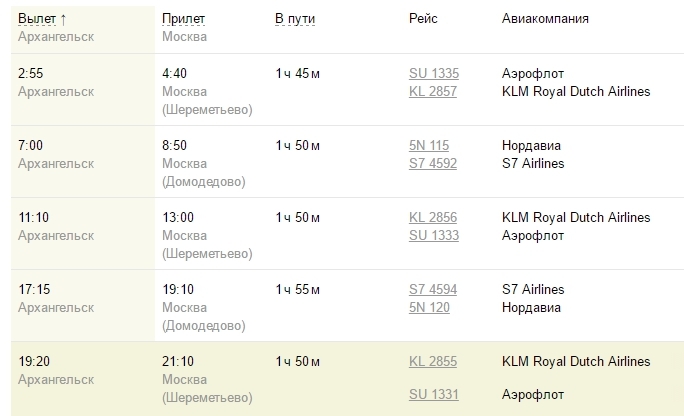Open flight SU 1333 link
The width and height of the screenshot is (684, 416).
[434, 235]
